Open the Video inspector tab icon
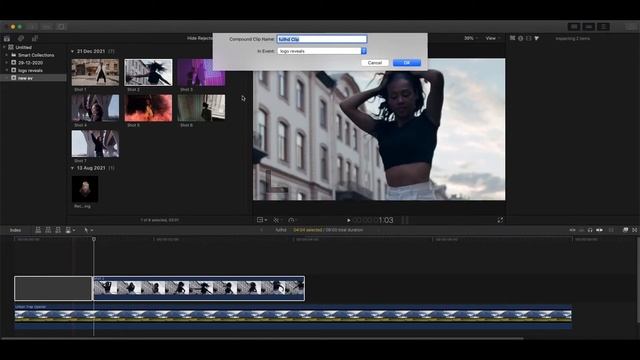This screenshot has height=360, width=640. coord(513,38)
